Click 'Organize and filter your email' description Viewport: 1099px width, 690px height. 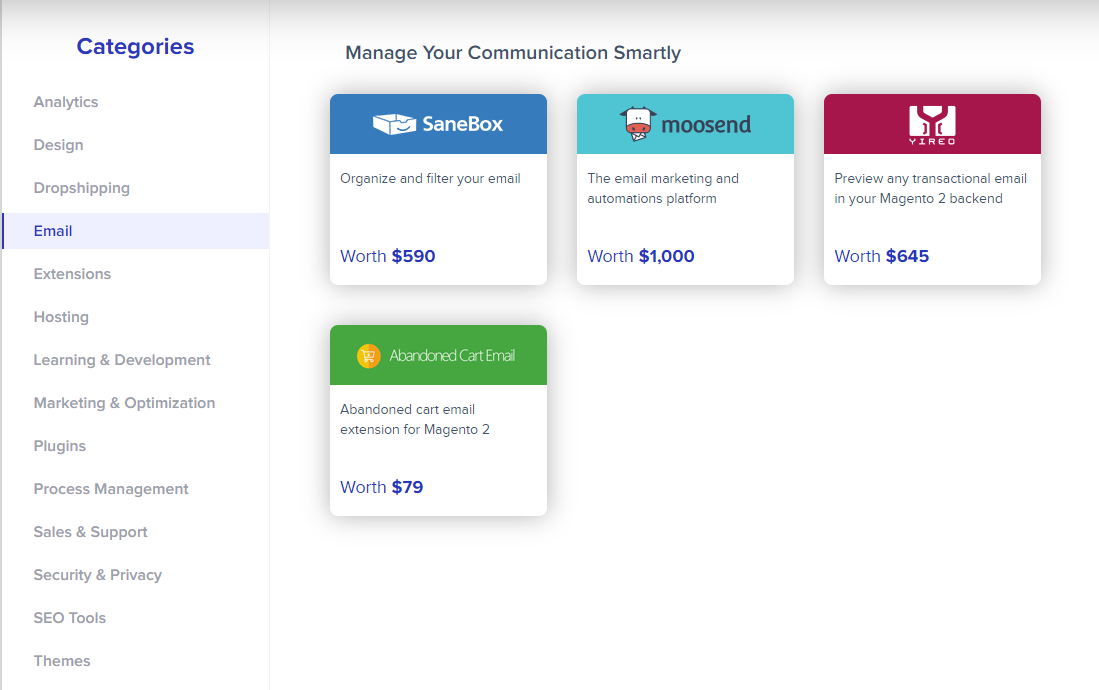pyautogui.click(x=430, y=178)
